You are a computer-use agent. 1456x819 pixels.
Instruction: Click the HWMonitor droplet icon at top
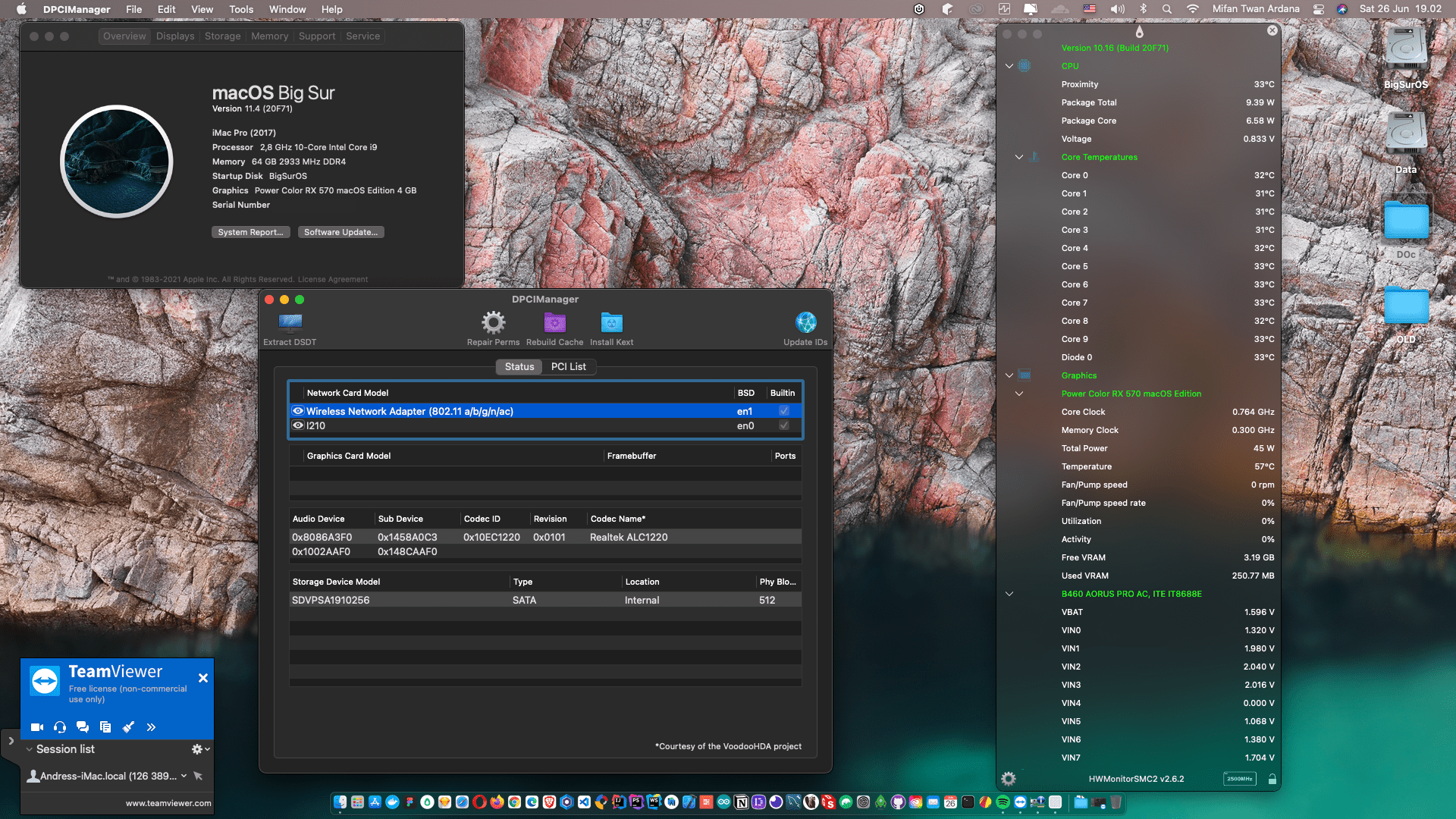point(1139,31)
